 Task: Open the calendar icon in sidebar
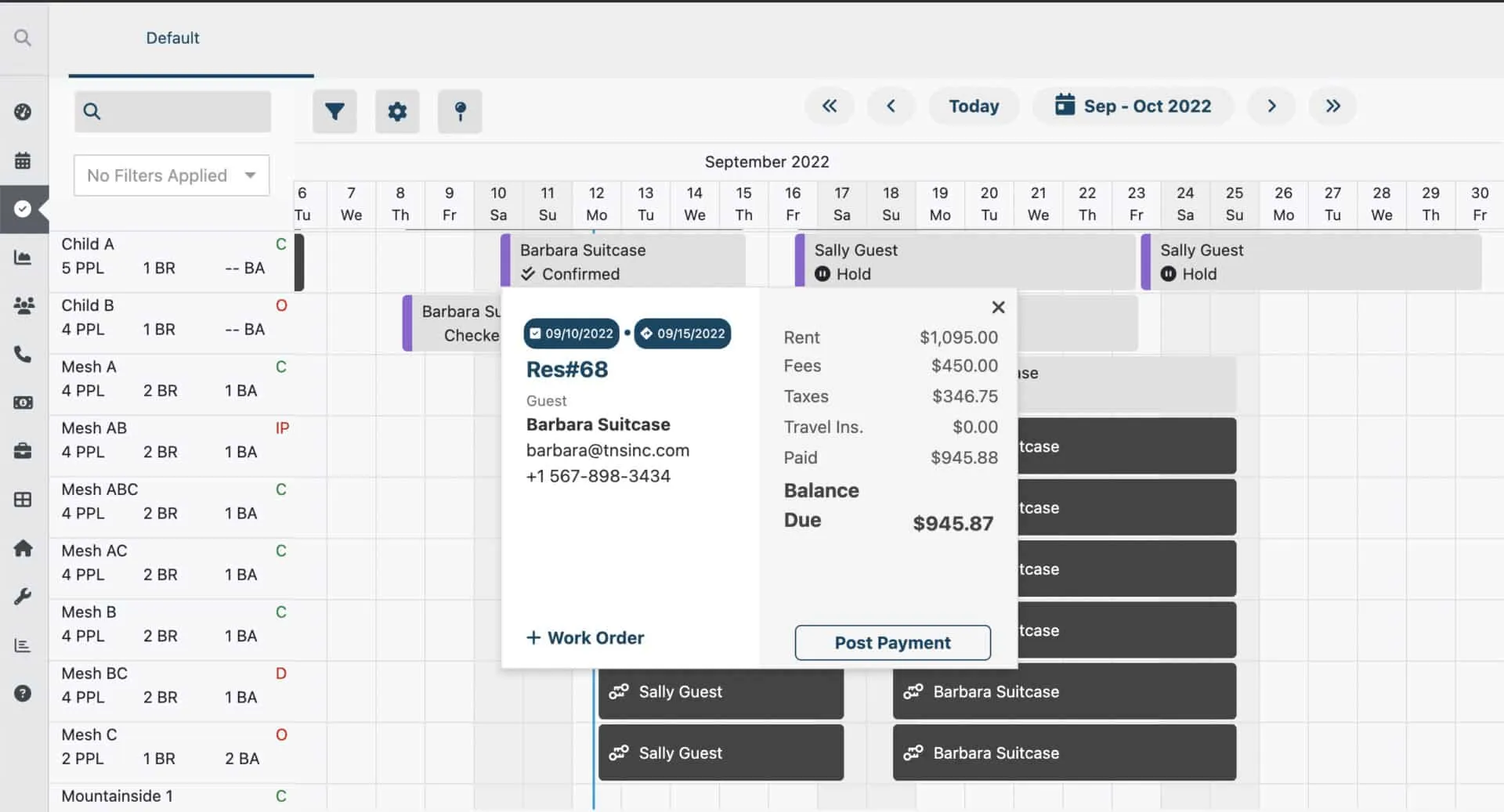point(23,161)
